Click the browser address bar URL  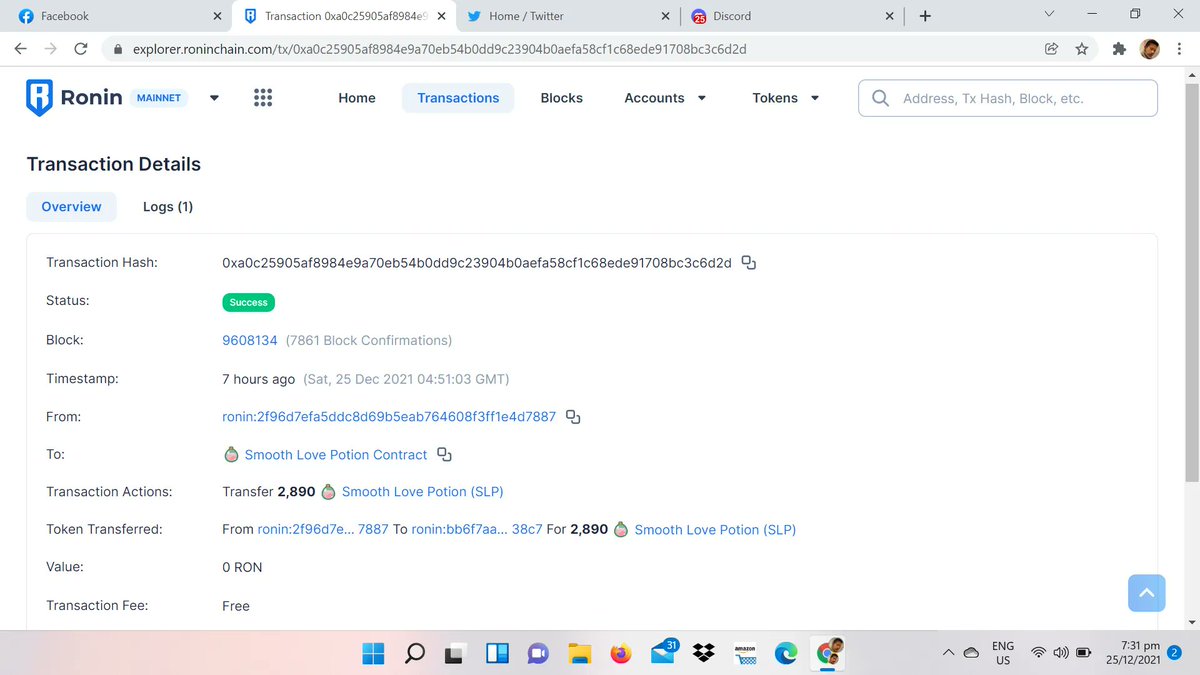point(440,48)
